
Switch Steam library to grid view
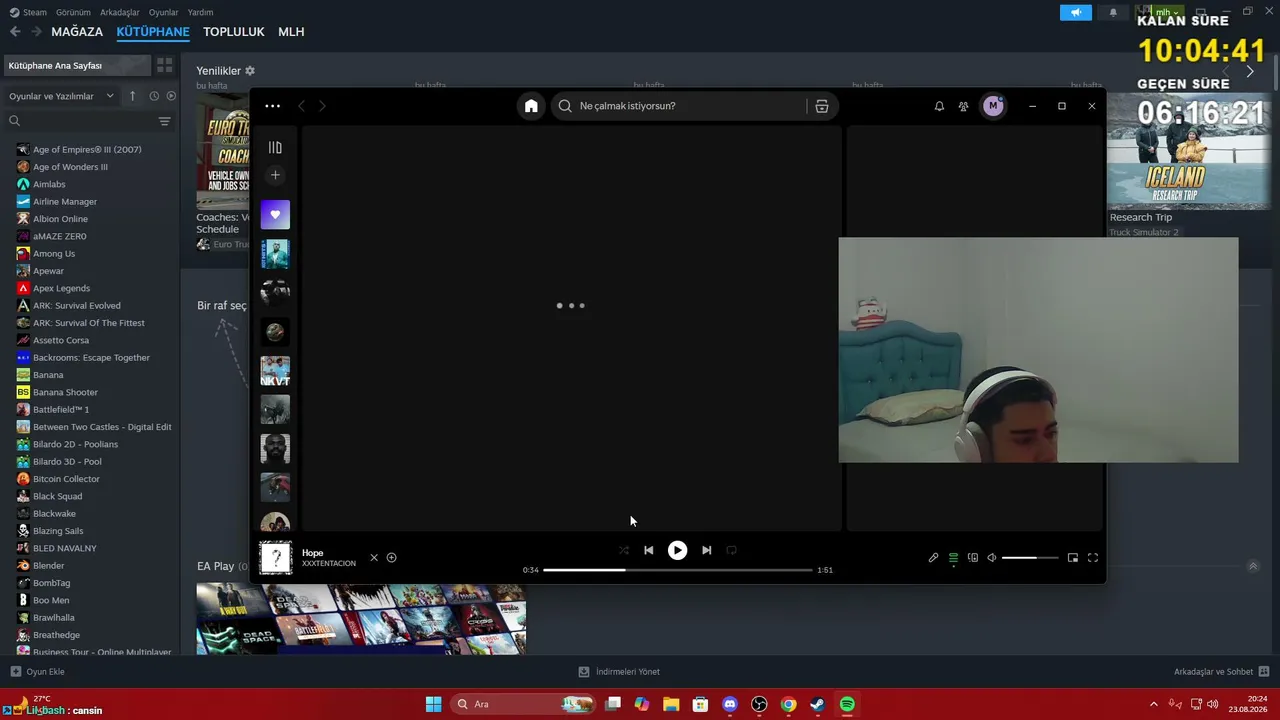coord(164,65)
